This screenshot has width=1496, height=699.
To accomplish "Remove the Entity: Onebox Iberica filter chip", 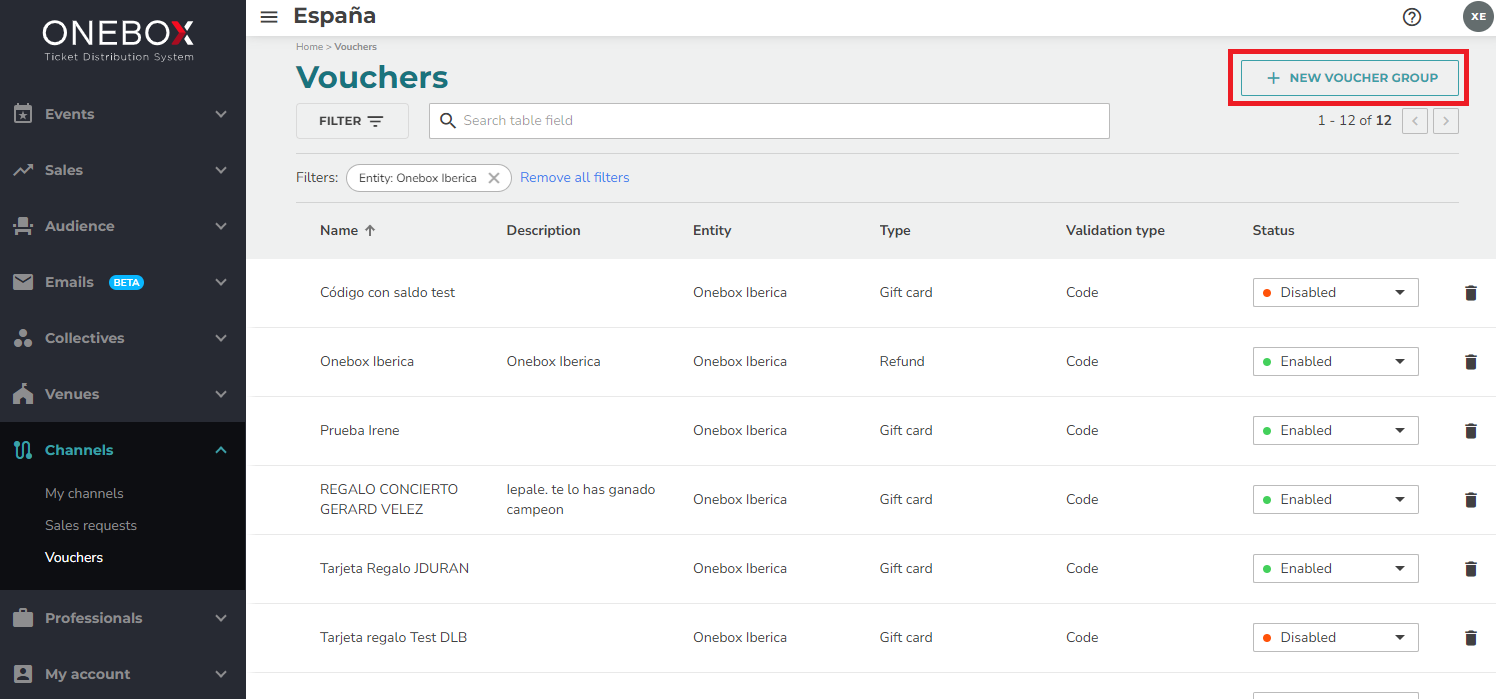I will [x=494, y=178].
